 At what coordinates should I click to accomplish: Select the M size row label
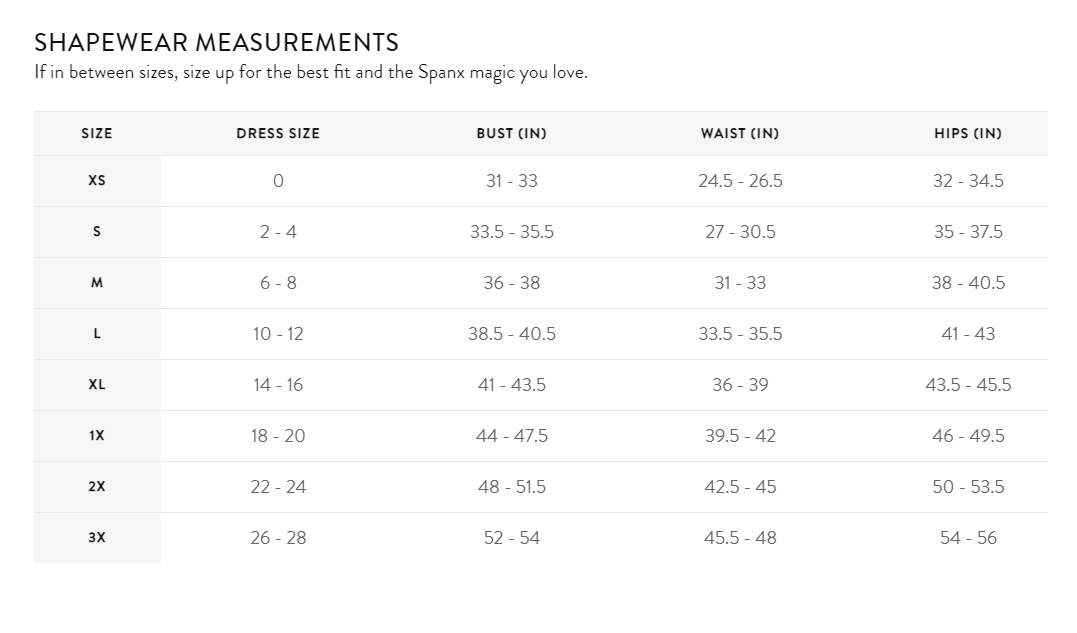click(97, 282)
